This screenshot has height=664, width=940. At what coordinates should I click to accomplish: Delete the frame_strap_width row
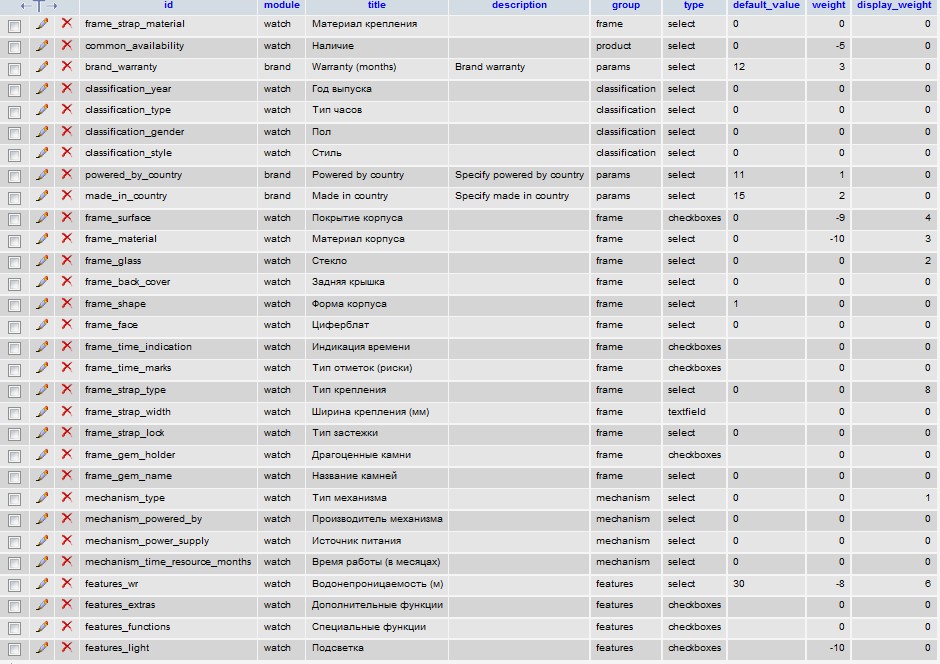[67, 411]
